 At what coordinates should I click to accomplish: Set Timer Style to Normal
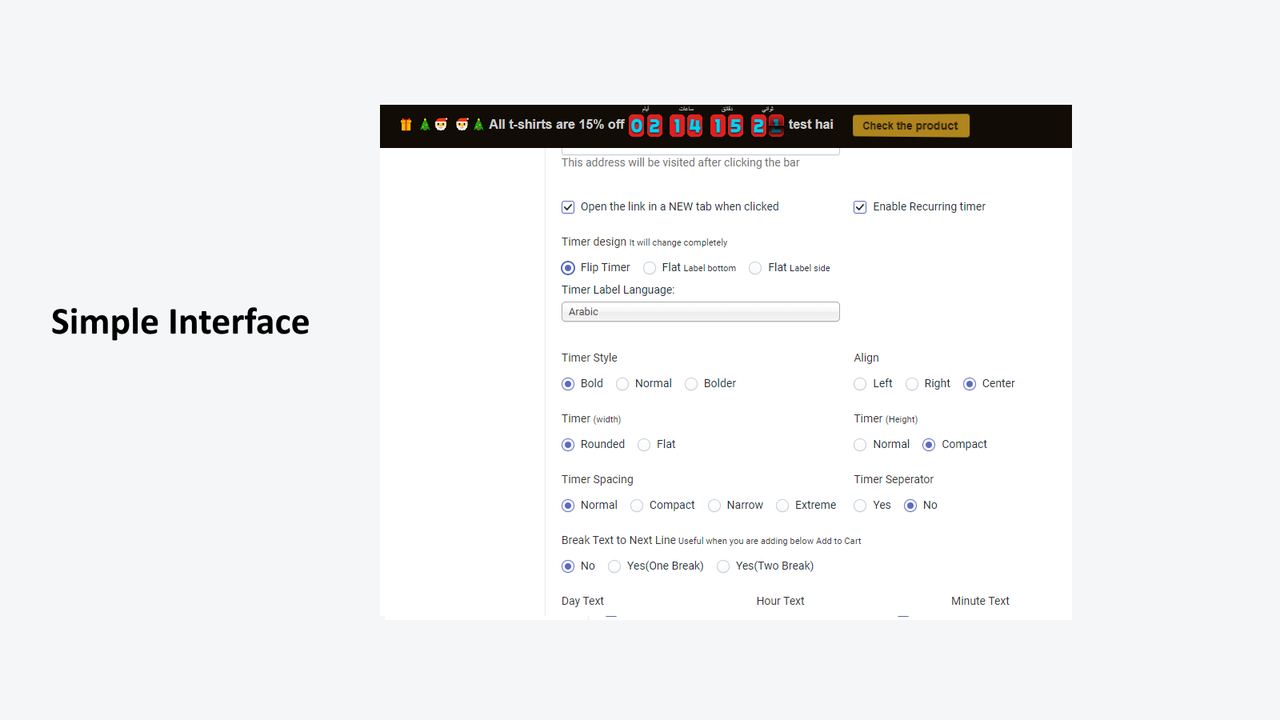point(622,384)
